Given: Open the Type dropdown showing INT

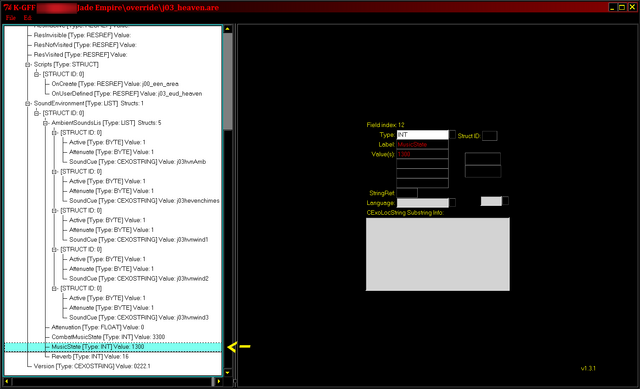Looking at the screenshot, I should click(x=422, y=135).
